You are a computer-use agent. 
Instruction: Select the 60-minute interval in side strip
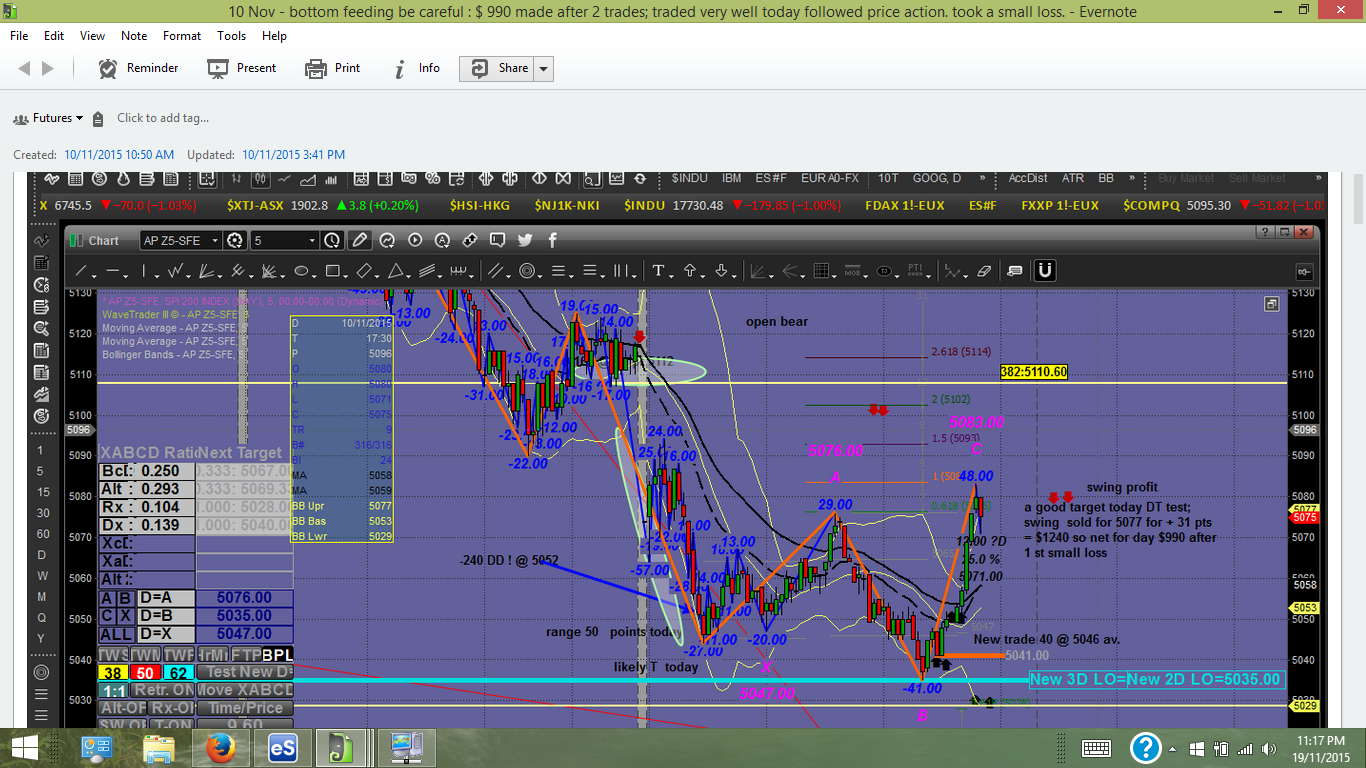[41, 534]
